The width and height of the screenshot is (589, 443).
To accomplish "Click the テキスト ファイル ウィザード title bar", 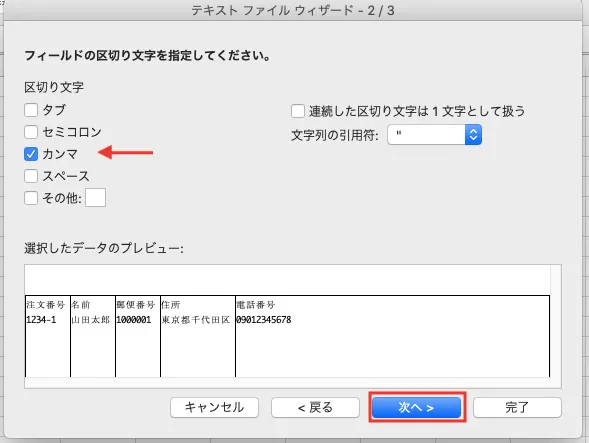I will click(293, 11).
